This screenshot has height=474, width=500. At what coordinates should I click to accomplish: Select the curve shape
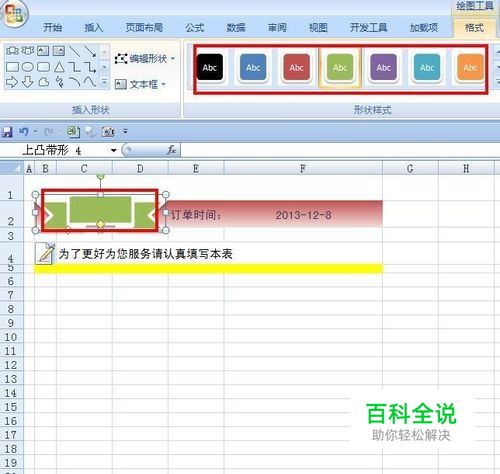90,82
